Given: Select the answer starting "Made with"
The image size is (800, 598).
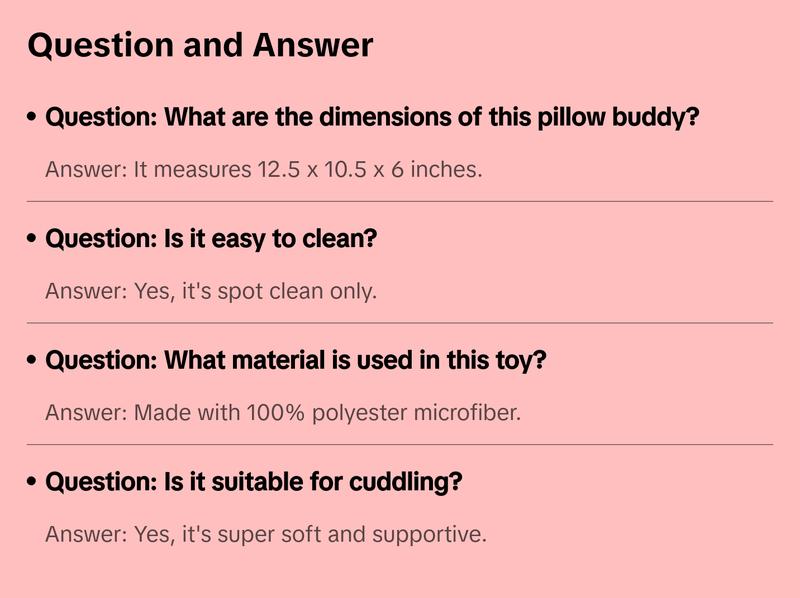Looking at the screenshot, I should point(283,412).
